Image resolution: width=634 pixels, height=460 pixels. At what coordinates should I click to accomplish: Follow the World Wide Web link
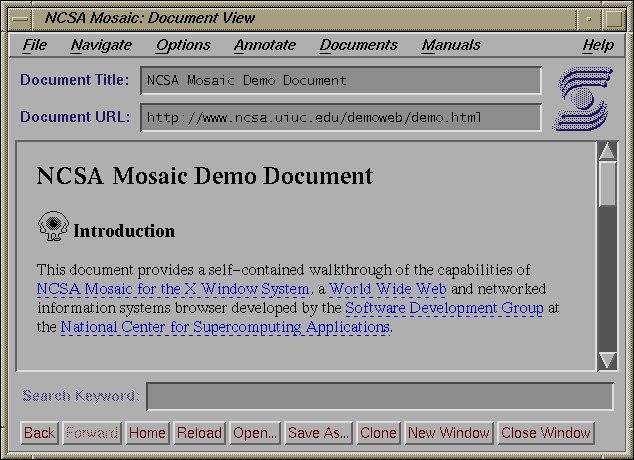coord(388,289)
